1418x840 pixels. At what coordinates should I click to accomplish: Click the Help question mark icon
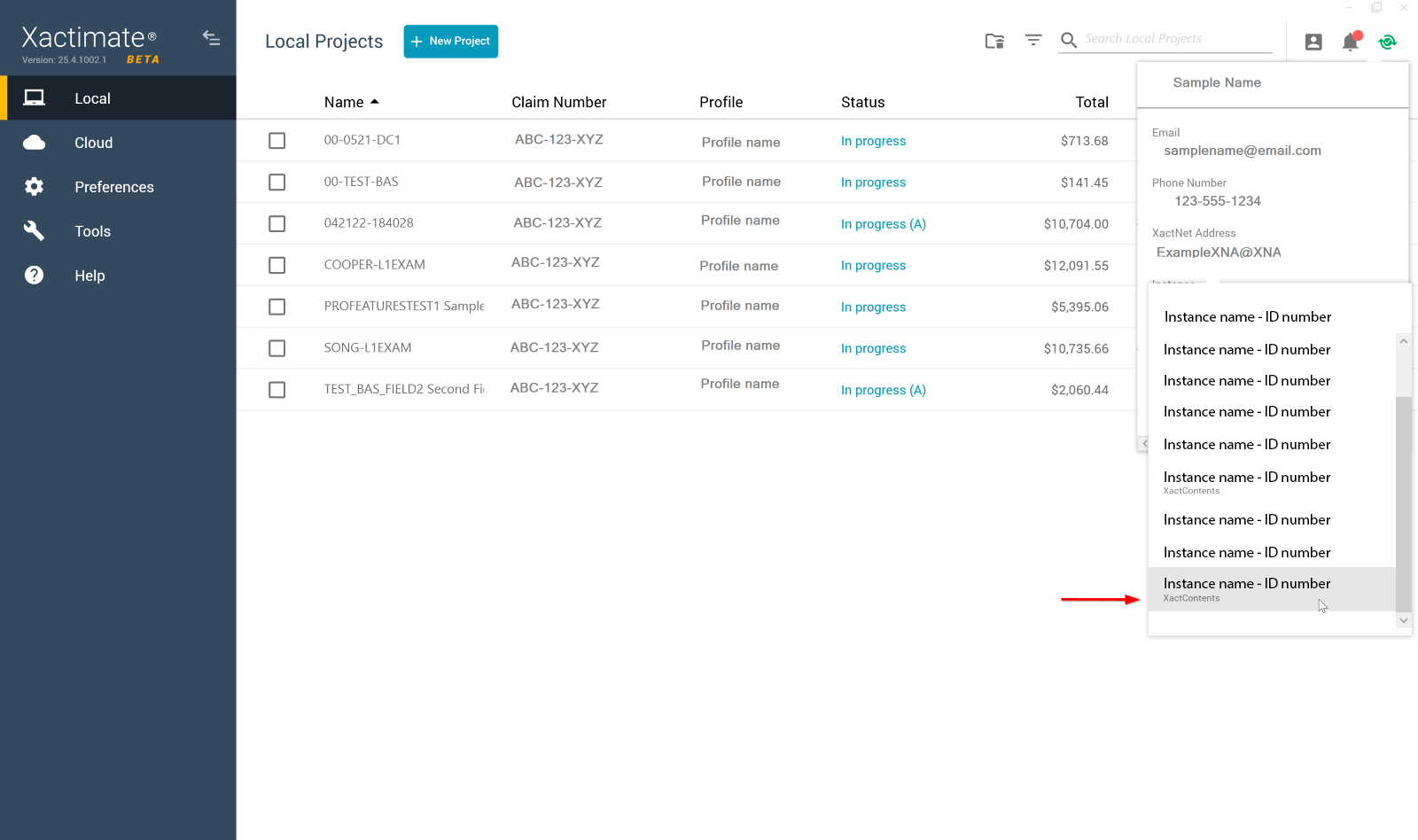(34, 275)
